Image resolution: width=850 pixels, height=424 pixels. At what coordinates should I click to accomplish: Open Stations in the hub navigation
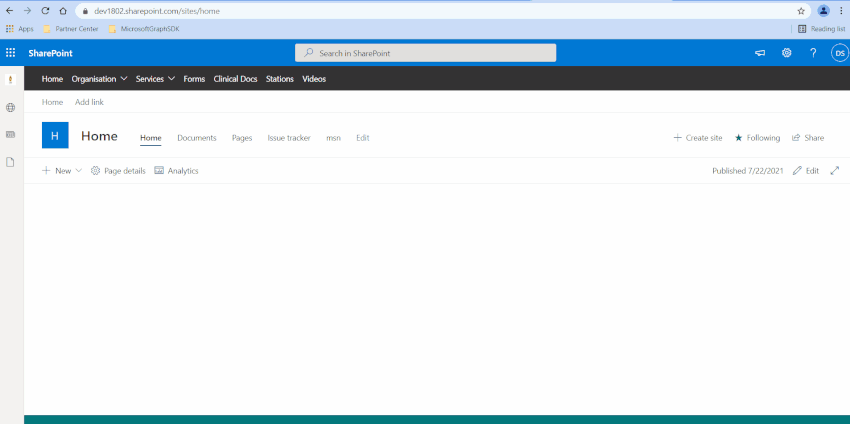280,79
